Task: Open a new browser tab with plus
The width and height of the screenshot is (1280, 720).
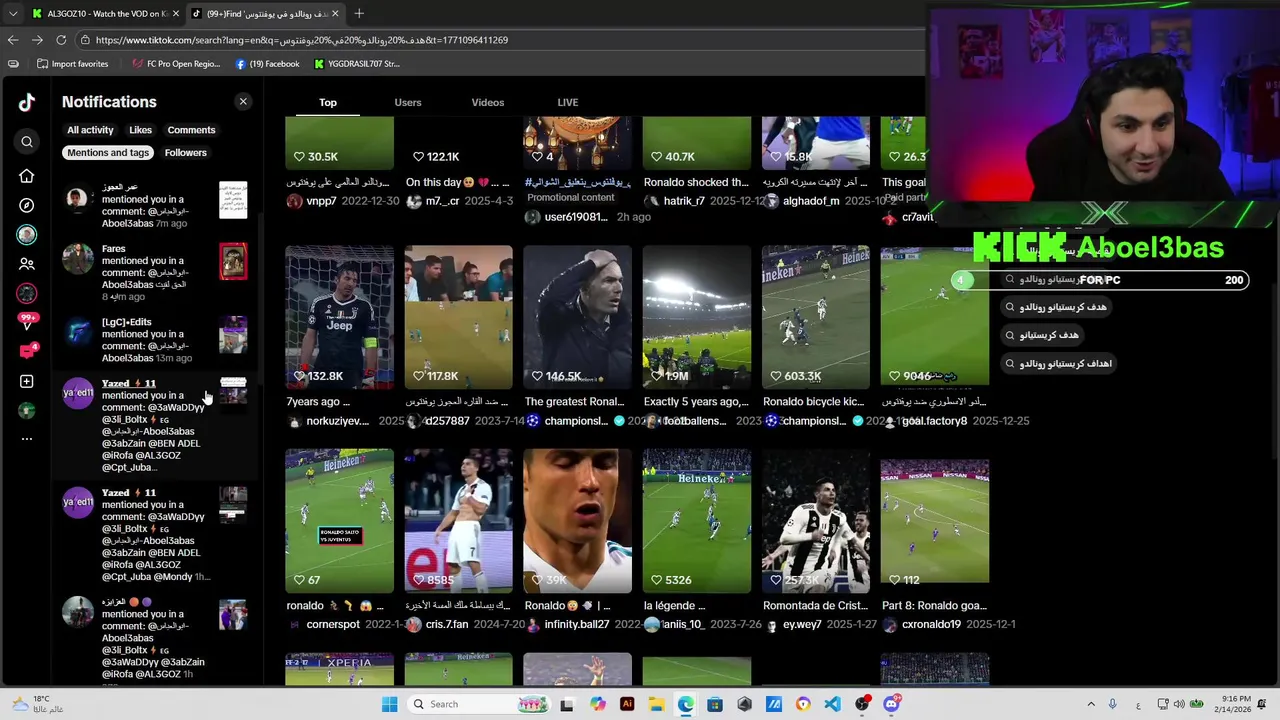Action: point(359,14)
